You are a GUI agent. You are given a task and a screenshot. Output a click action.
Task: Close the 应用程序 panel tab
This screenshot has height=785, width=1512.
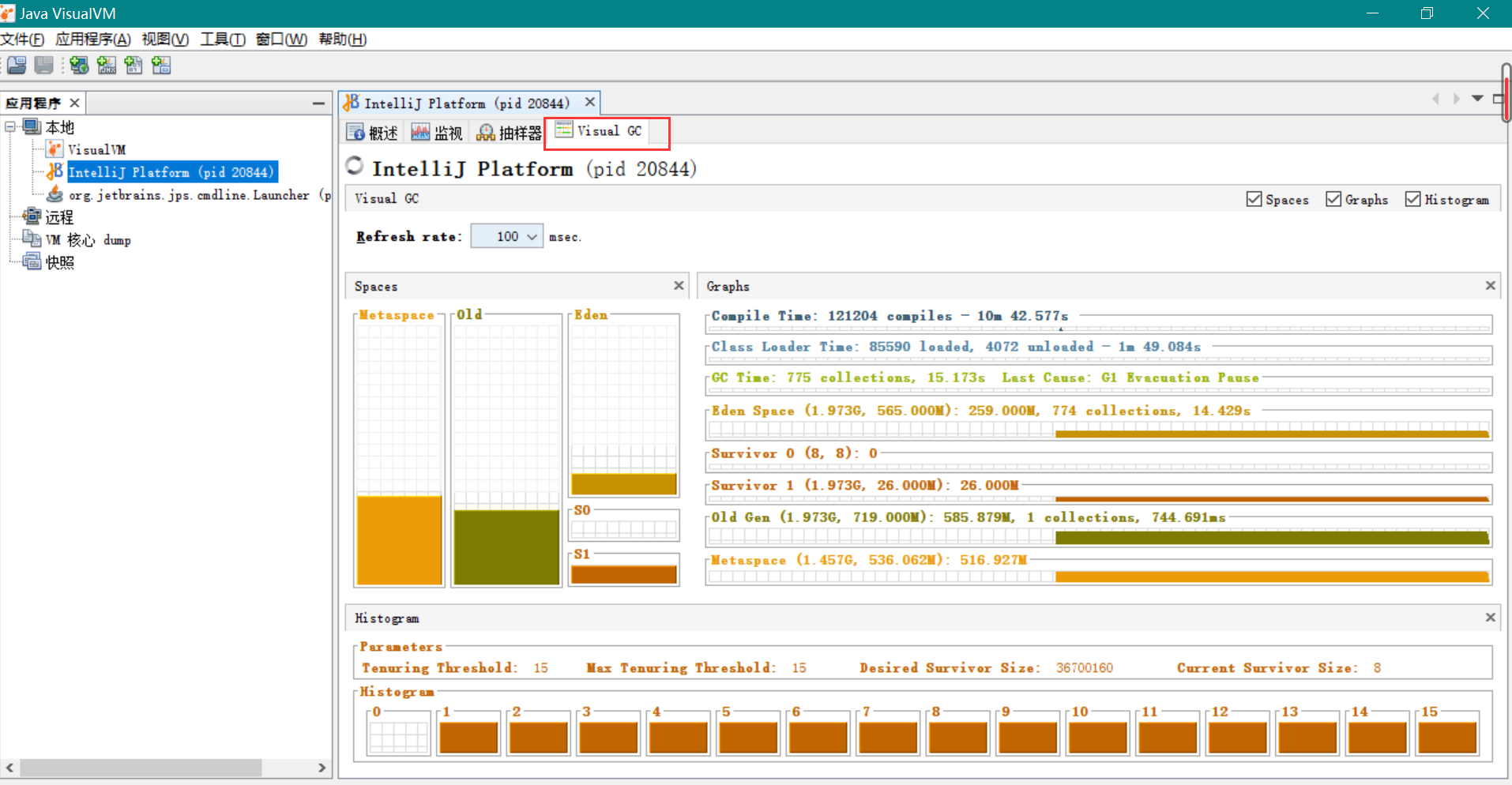(75, 103)
